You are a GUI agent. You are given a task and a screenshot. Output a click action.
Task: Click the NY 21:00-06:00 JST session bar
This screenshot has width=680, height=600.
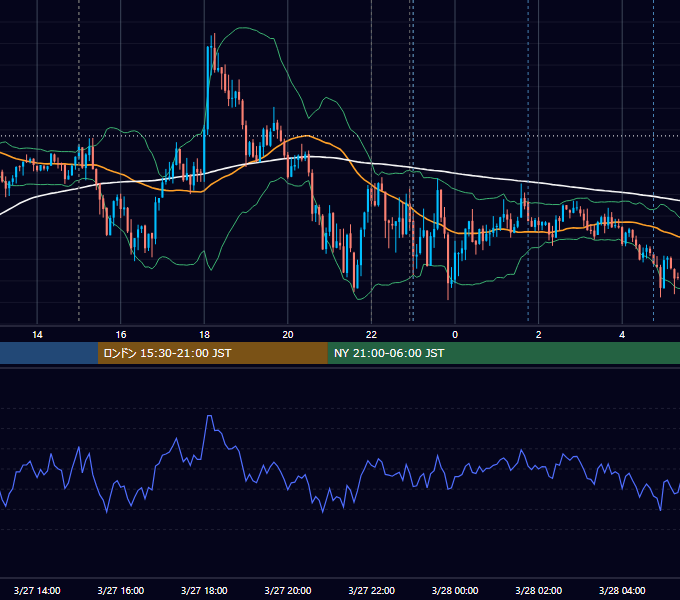[503, 353]
